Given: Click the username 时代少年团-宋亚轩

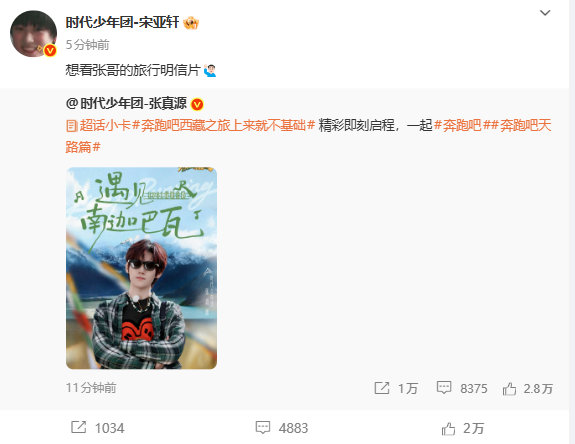Looking at the screenshot, I should 122,22.
